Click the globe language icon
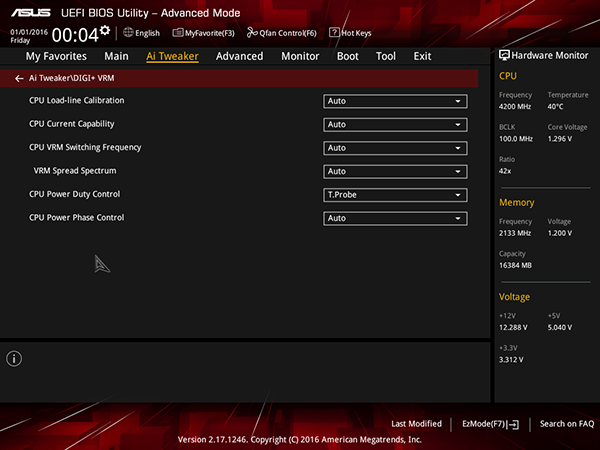 tap(128, 33)
